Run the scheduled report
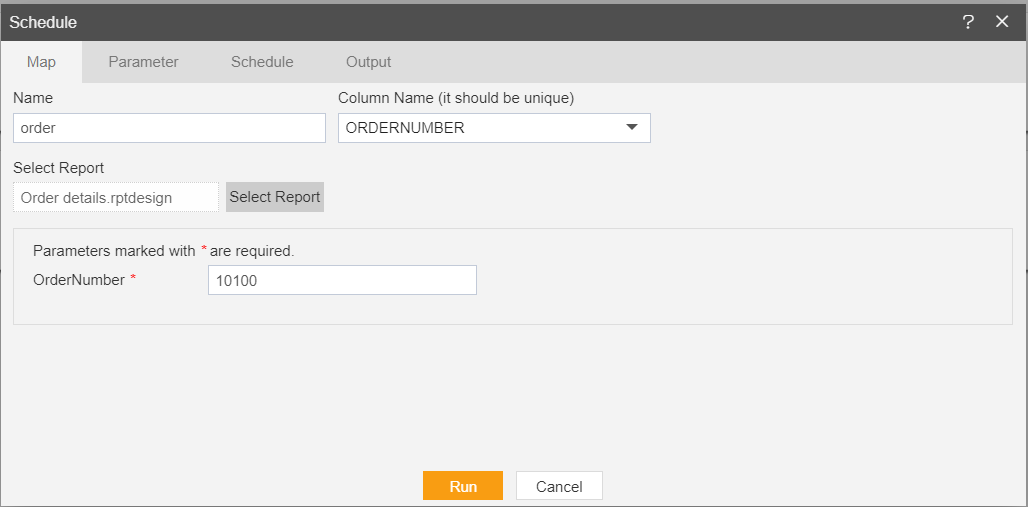Screen dimensions: 1028x507 click(463, 486)
